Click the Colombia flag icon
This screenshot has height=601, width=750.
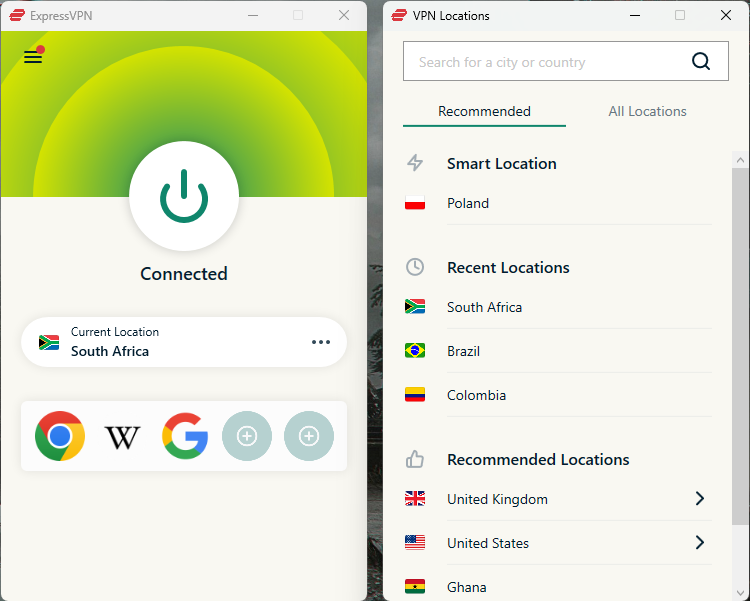pyautogui.click(x=415, y=395)
